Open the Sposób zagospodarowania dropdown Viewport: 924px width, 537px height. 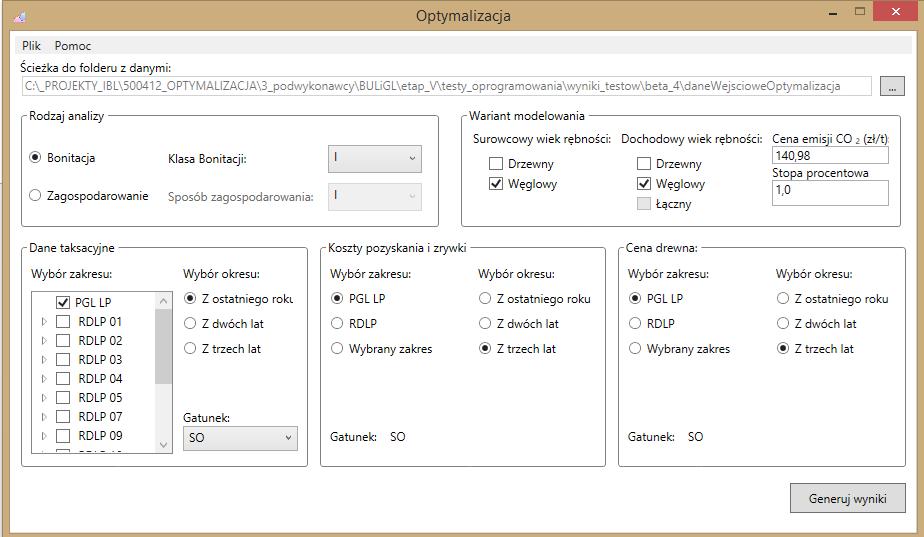(375, 196)
